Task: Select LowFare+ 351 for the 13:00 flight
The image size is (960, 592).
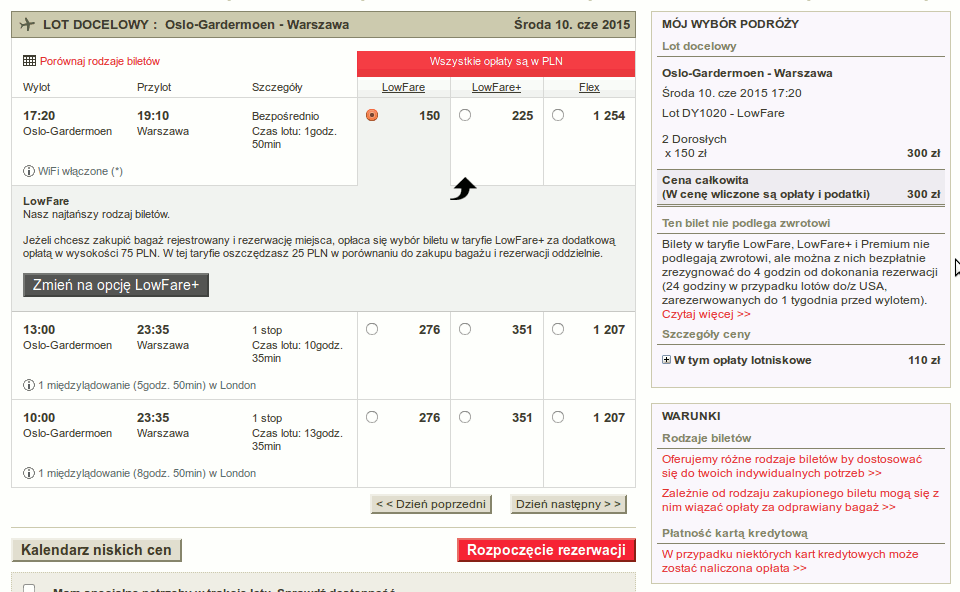Action: pyautogui.click(x=465, y=329)
